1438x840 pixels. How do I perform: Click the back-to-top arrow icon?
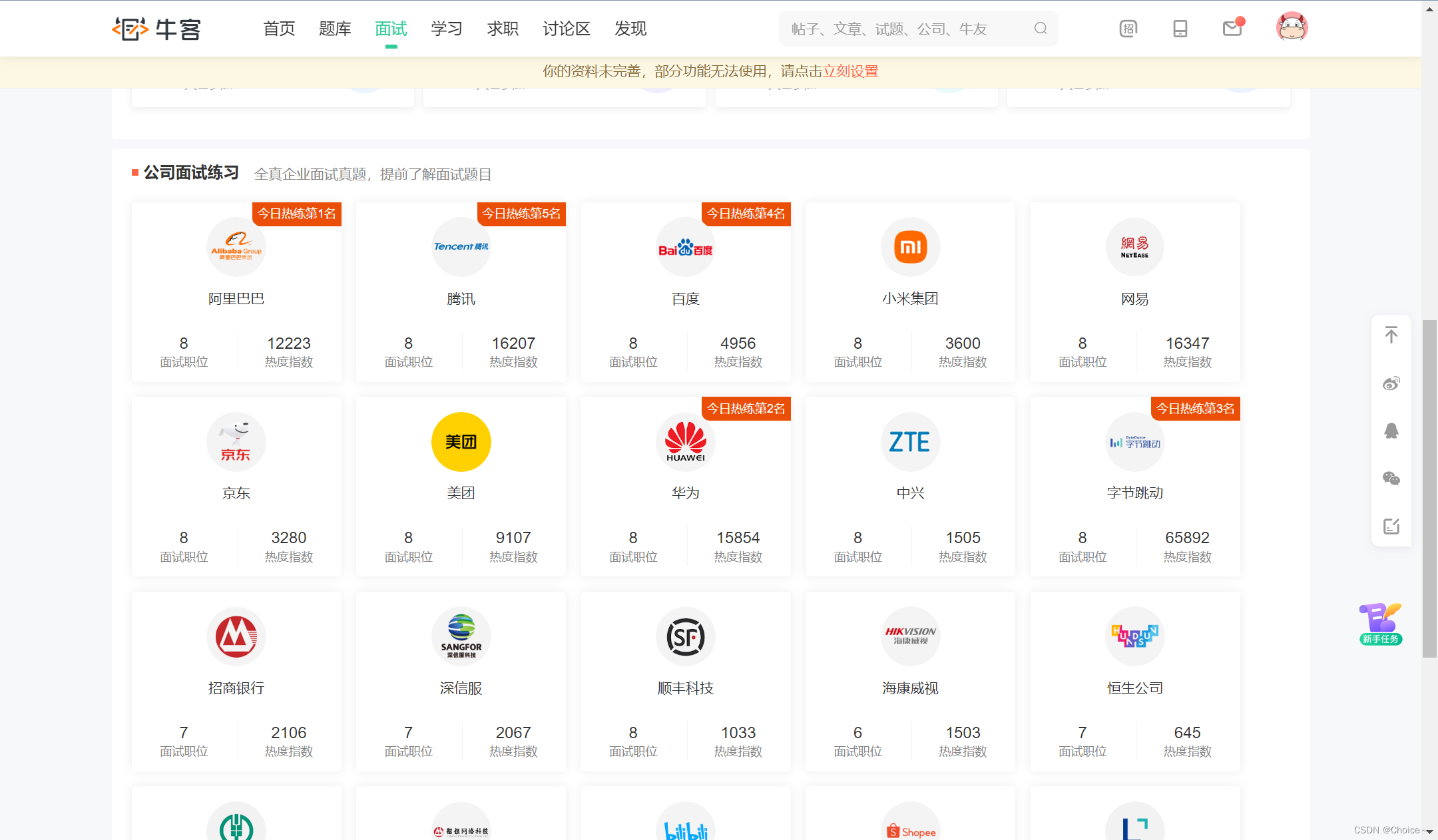1391,335
